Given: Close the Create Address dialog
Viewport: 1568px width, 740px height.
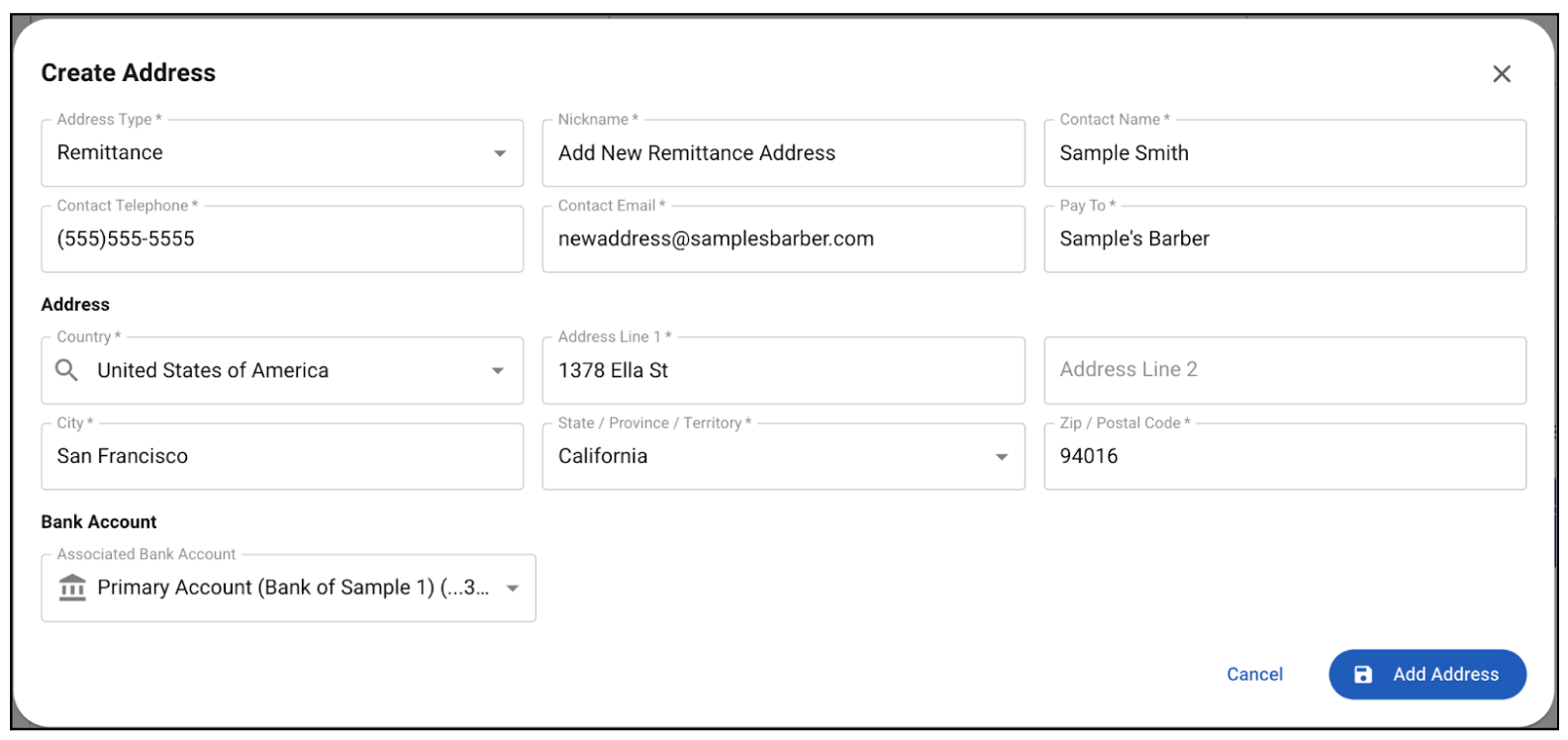Looking at the screenshot, I should click(1501, 73).
